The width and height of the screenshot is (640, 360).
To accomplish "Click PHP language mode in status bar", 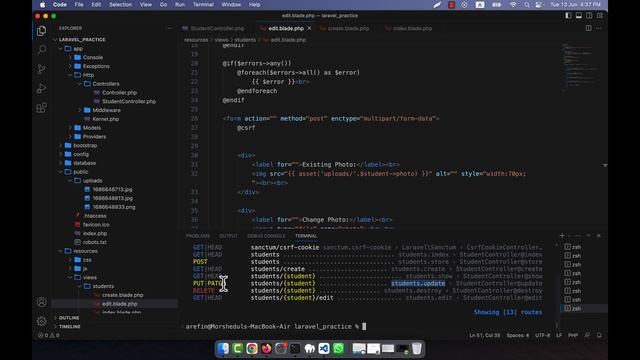I will 573,335.
